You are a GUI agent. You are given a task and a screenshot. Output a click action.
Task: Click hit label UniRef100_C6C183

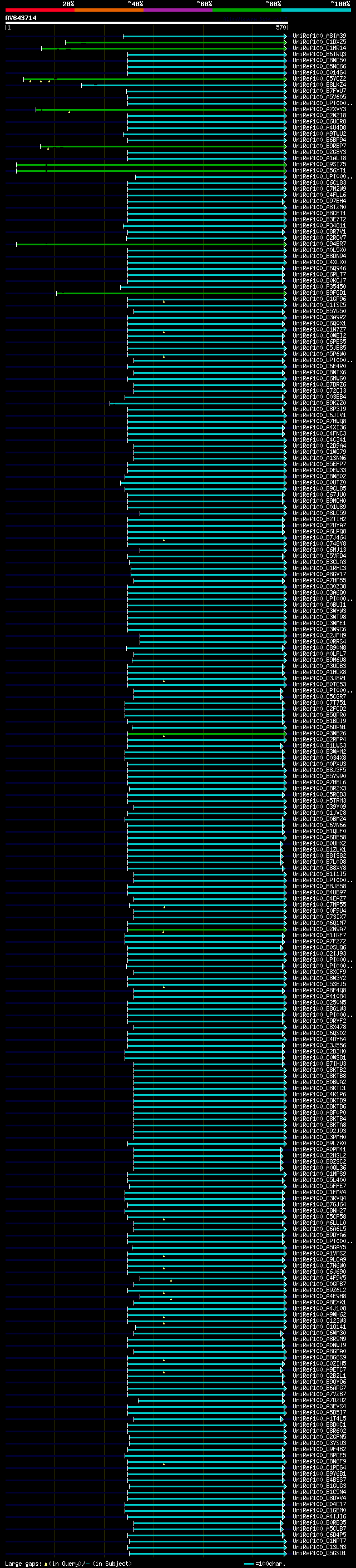(319, 182)
